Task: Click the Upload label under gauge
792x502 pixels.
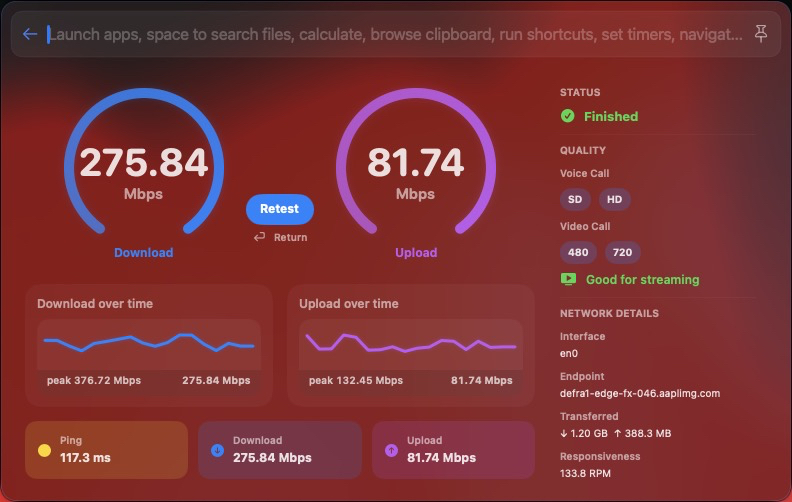Action: [x=416, y=253]
